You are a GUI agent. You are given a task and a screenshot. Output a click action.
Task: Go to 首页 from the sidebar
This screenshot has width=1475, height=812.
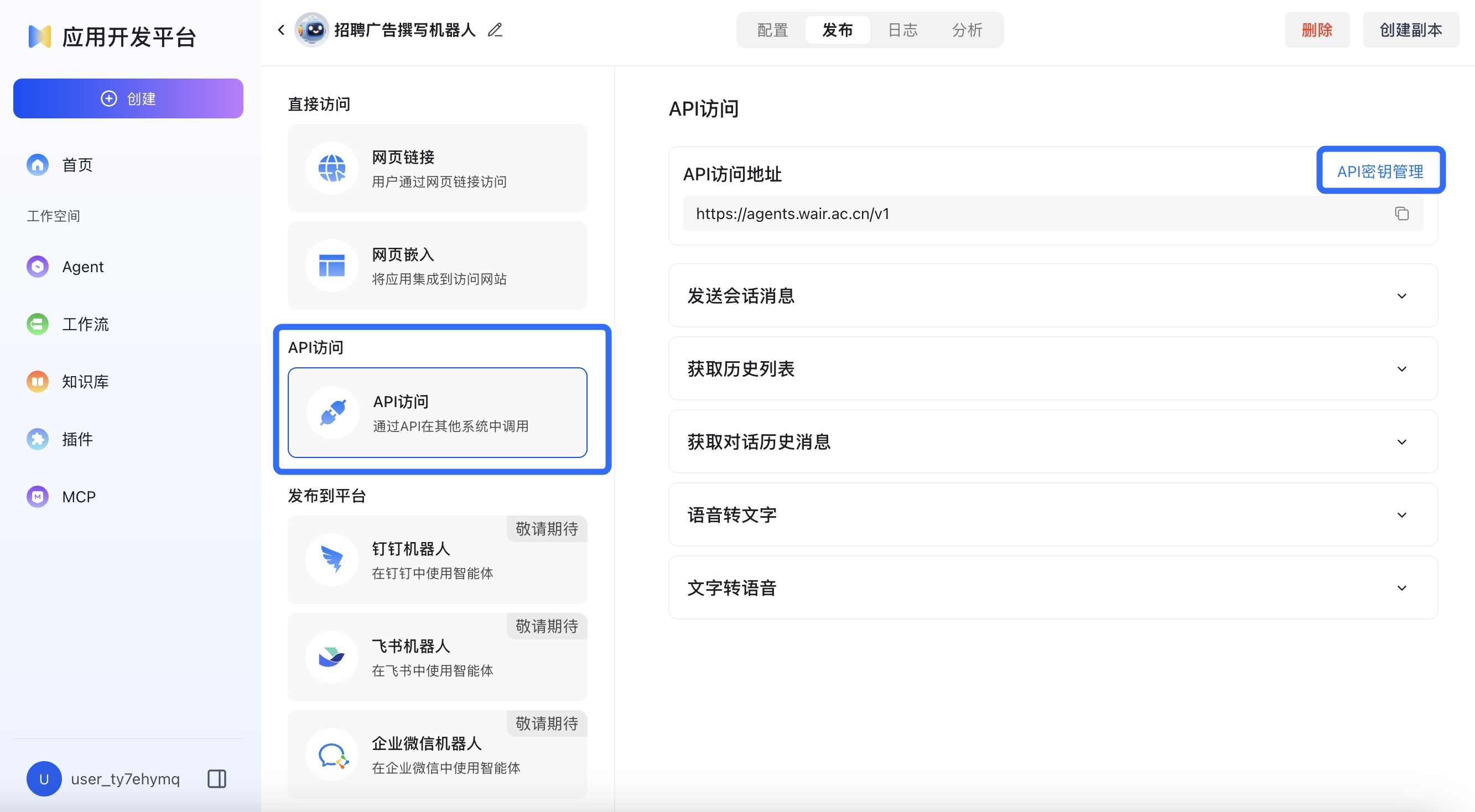[77, 165]
